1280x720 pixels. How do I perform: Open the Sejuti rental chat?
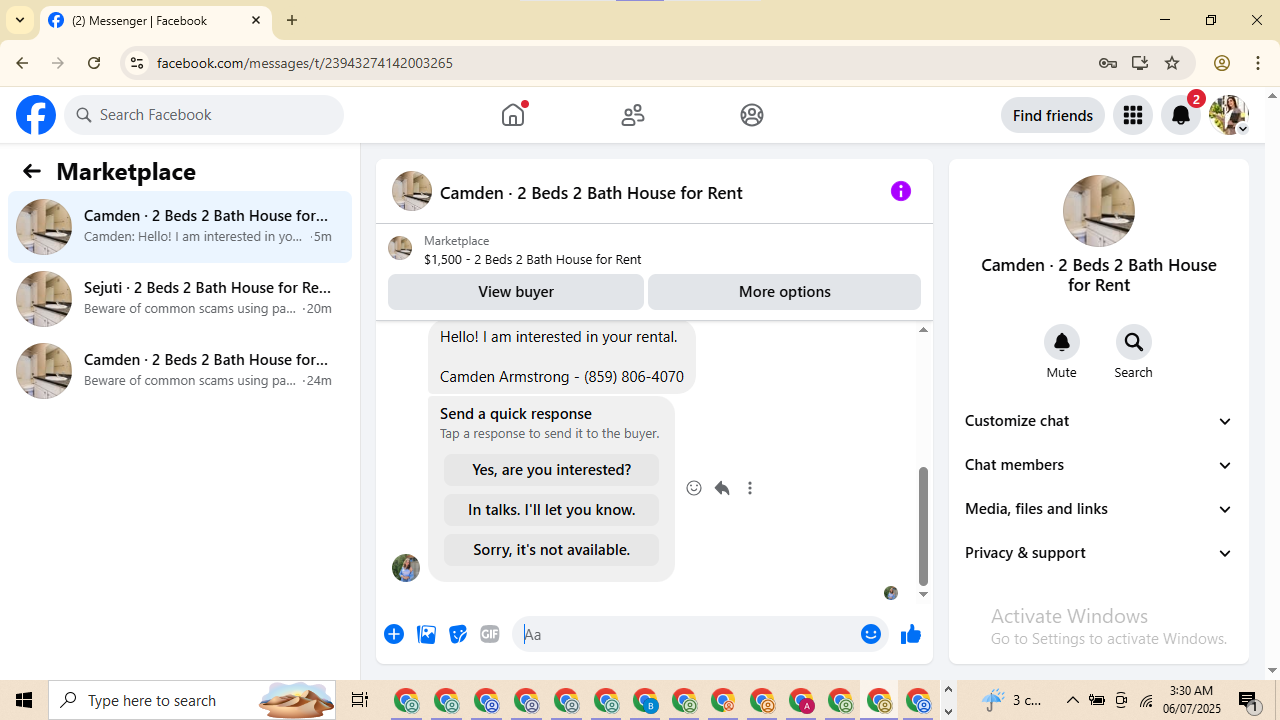pyautogui.click(x=180, y=299)
